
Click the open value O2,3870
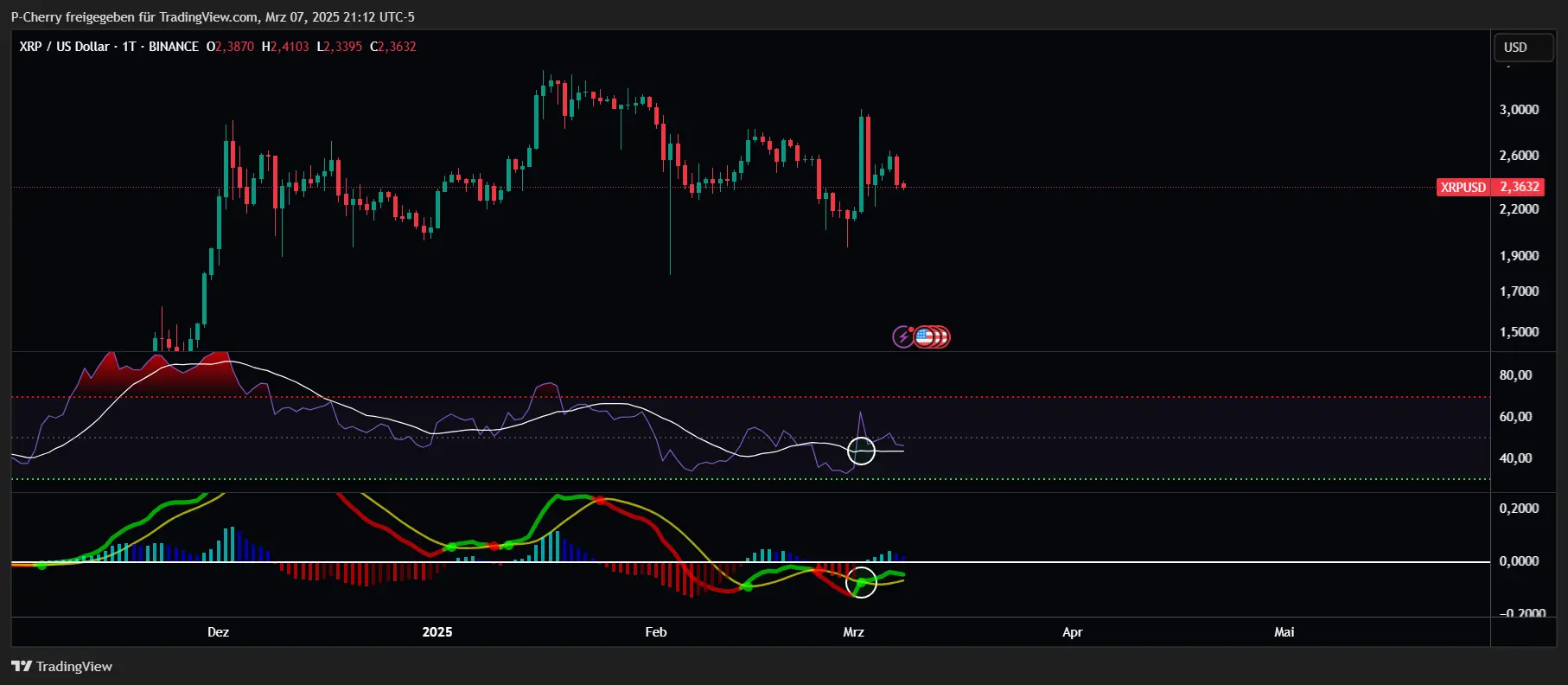coord(230,47)
